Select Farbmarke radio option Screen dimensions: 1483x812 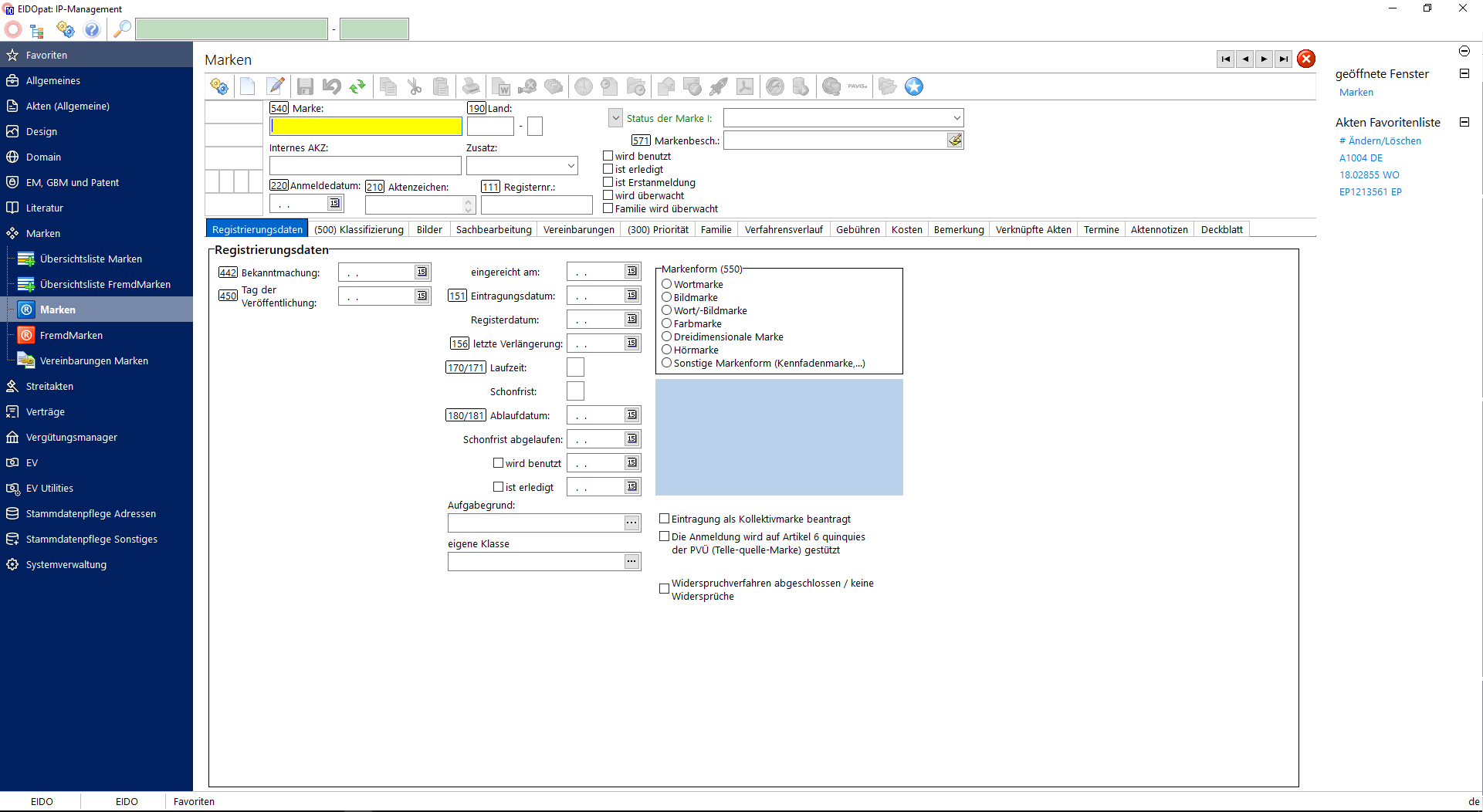pyautogui.click(x=667, y=323)
